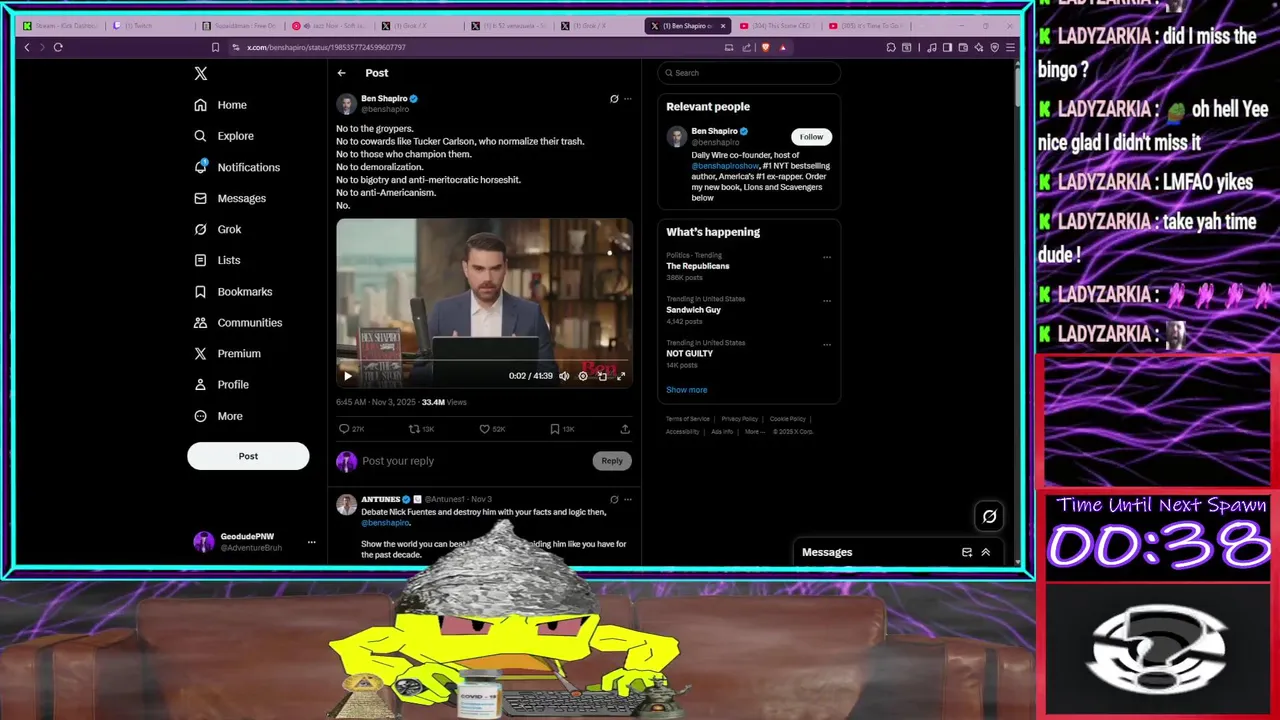Click the @benshapiro mention in ANTUNES reply

[385, 523]
